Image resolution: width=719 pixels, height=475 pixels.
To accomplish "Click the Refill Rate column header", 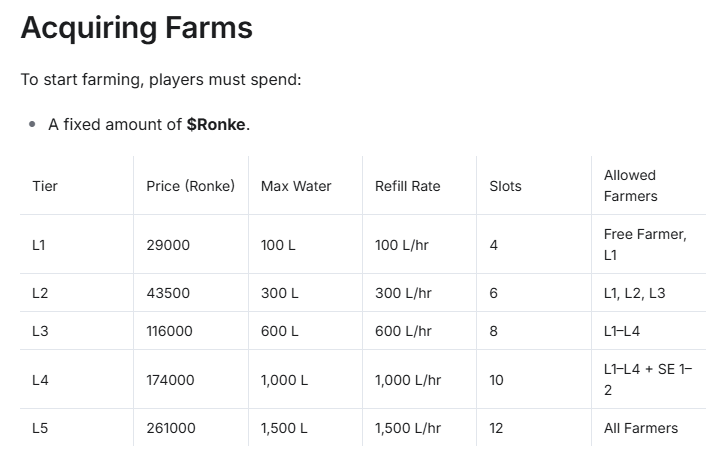I will tap(408, 186).
